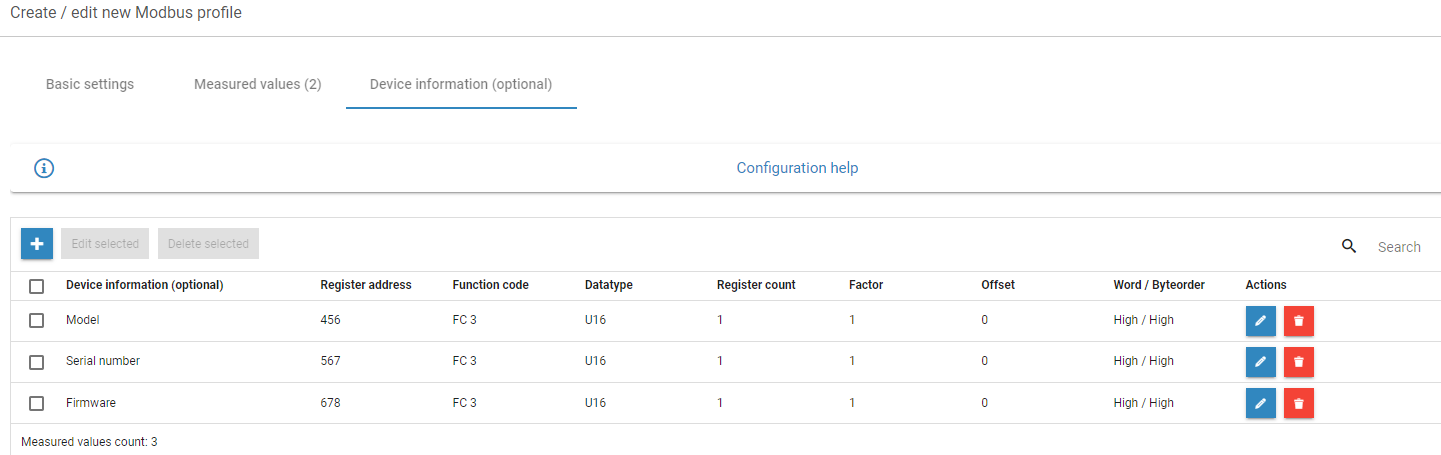Delete the Serial number row entry
This screenshot has height=455, width=1441.
click(1298, 362)
